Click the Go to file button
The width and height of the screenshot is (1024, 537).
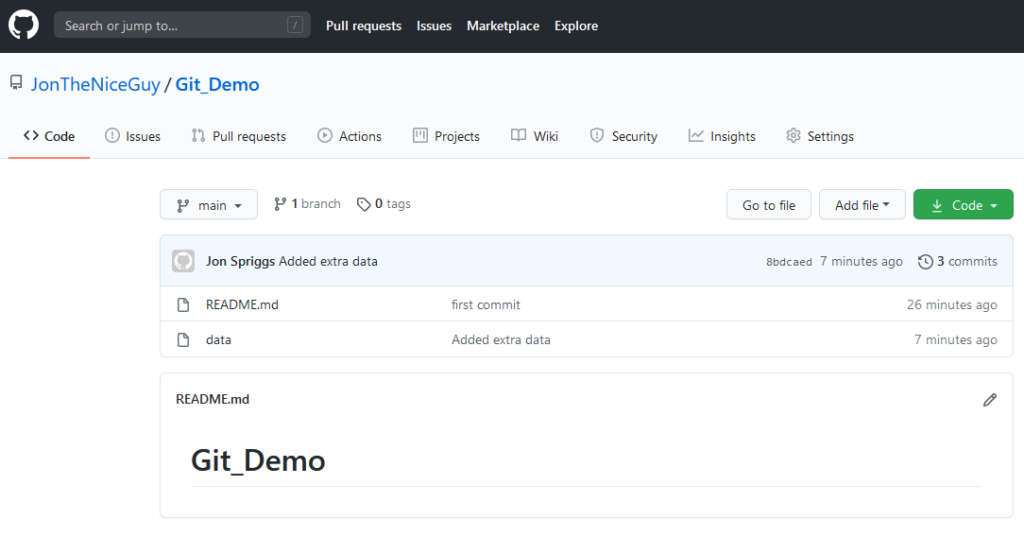pos(769,205)
